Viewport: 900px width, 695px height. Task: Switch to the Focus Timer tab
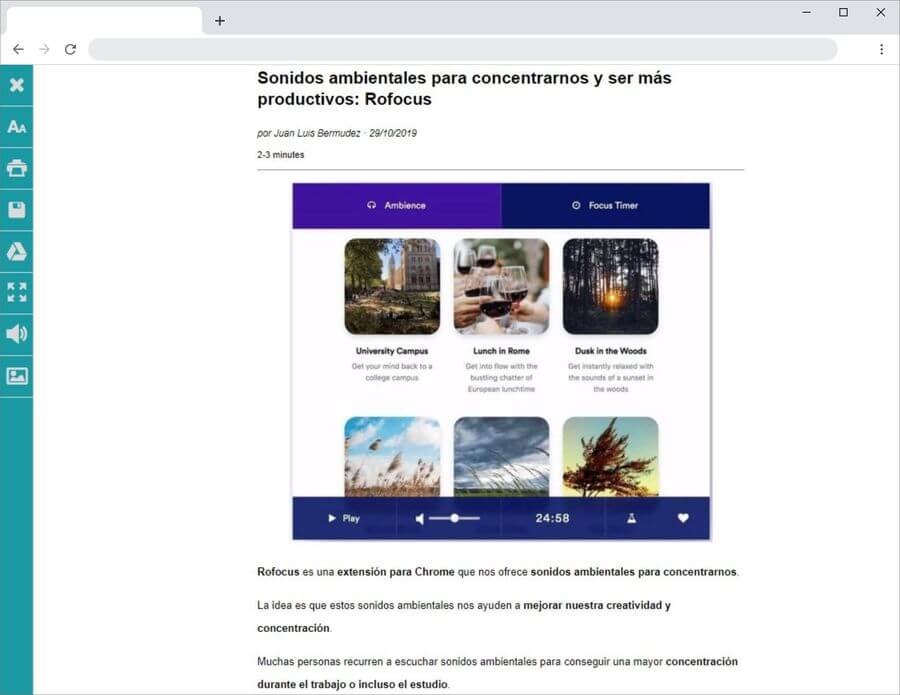[x=606, y=205]
